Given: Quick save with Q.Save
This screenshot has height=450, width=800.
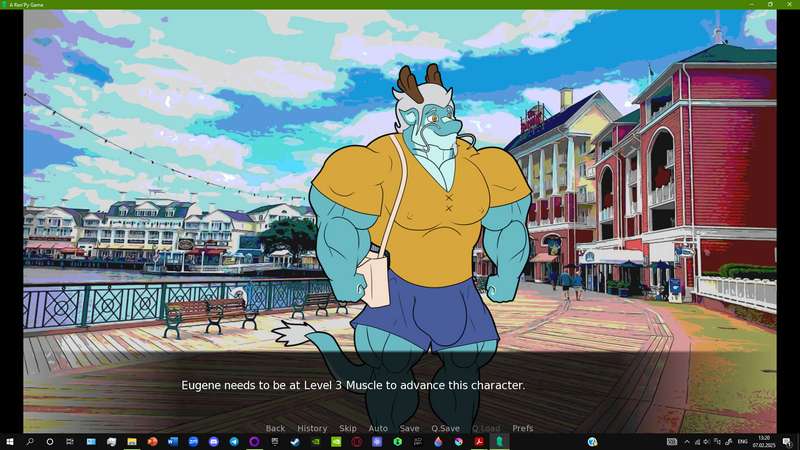Looking at the screenshot, I should [x=445, y=428].
